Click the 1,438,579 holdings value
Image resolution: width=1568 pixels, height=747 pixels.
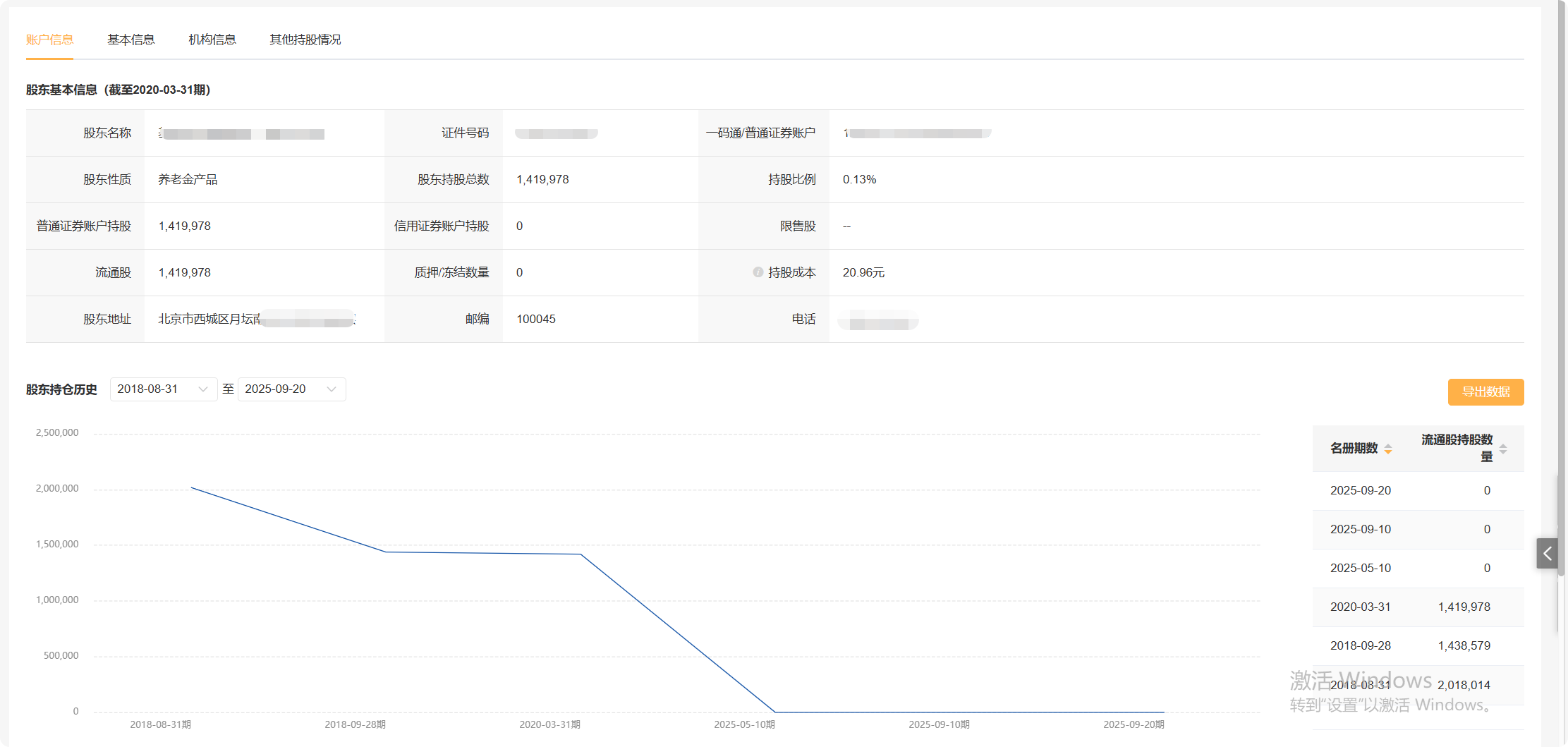click(1464, 646)
